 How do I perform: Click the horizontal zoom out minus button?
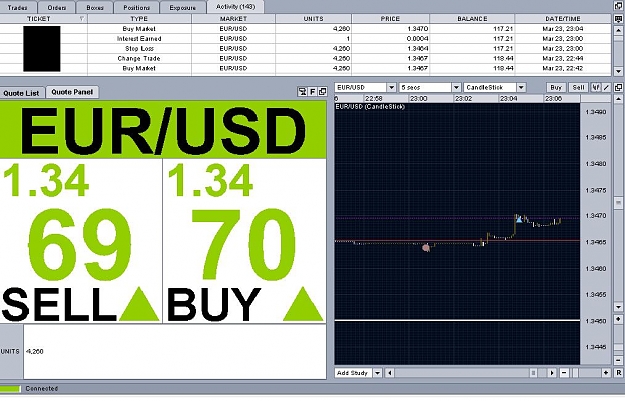pyautogui.click(x=564, y=373)
